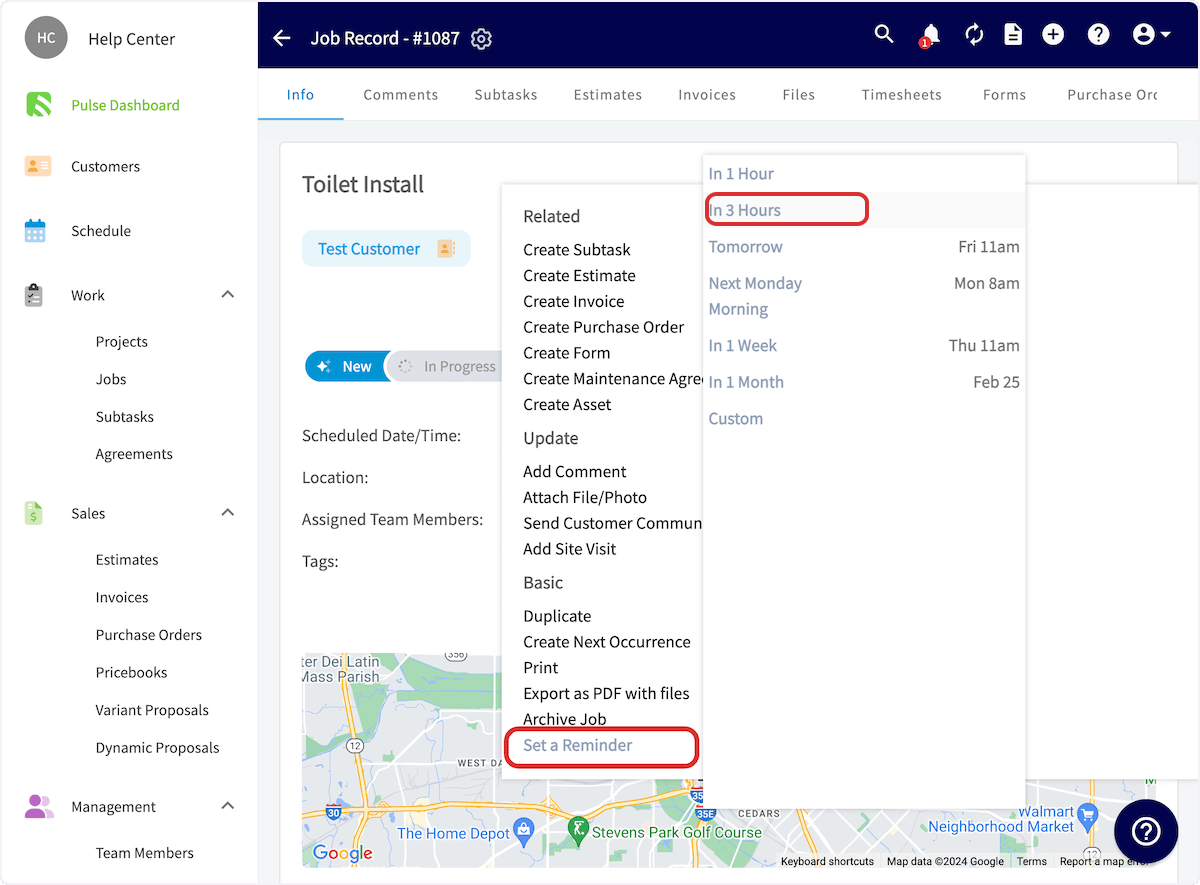Viewport: 1200px width, 885px height.
Task: Choose Create Purchase Order menu item
Action: [603, 327]
